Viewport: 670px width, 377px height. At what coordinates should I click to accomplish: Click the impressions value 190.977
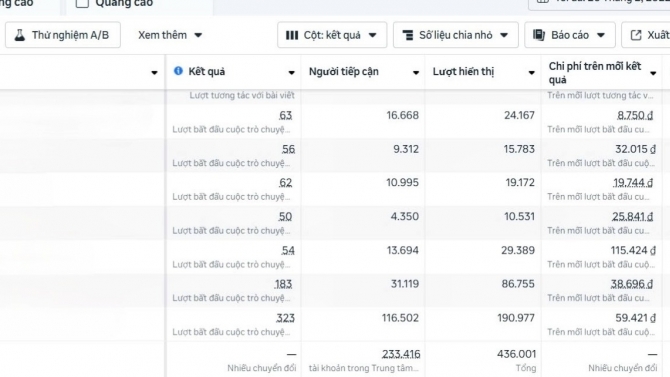pos(516,318)
